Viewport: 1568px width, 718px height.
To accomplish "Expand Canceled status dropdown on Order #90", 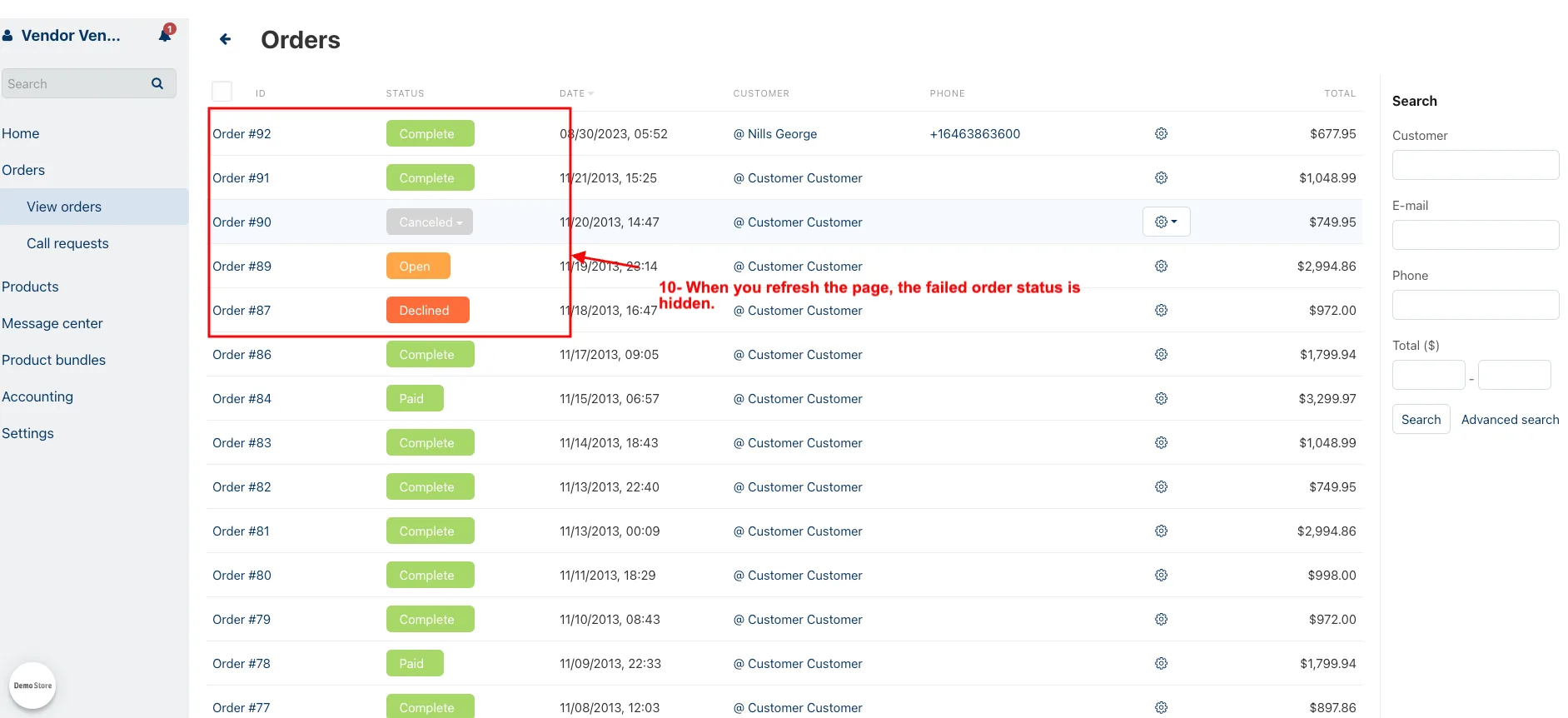I will pyautogui.click(x=430, y=222).
